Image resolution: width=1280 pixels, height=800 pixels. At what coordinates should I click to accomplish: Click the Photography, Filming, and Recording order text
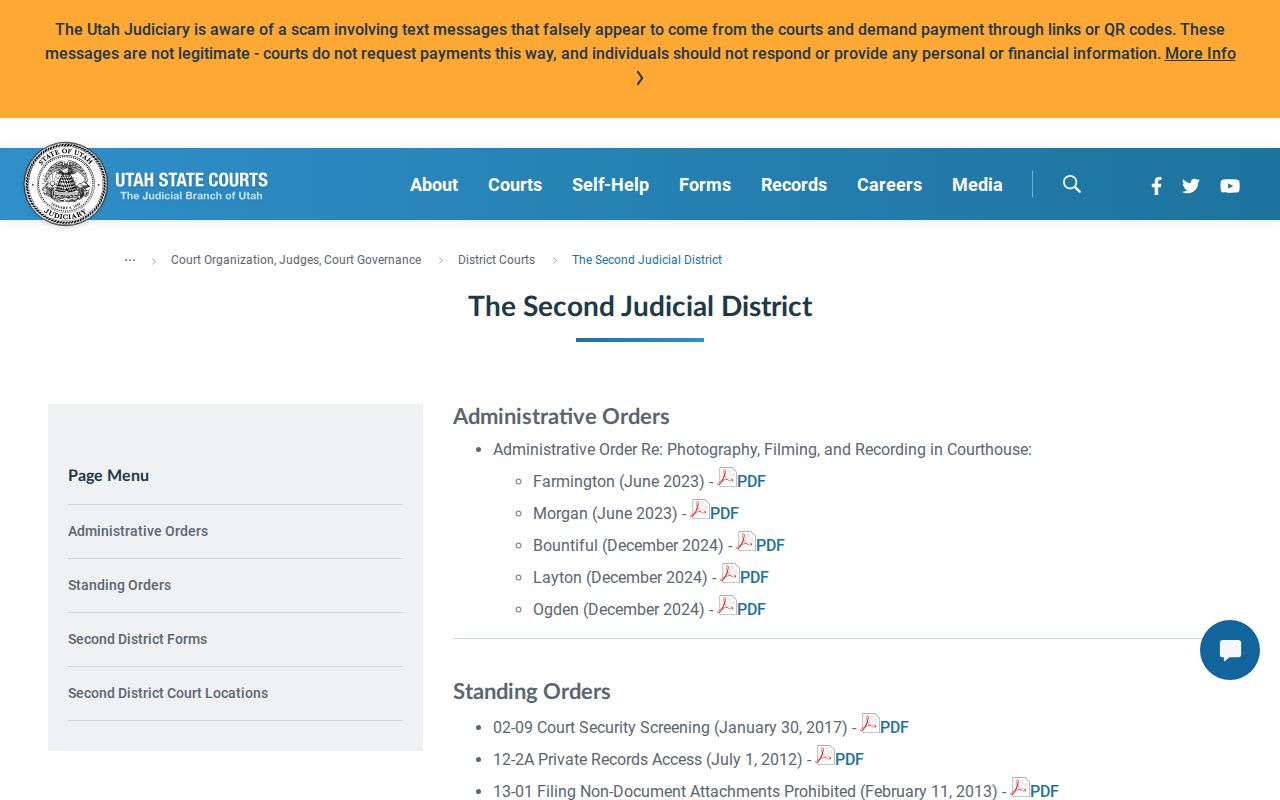(762, 449)
